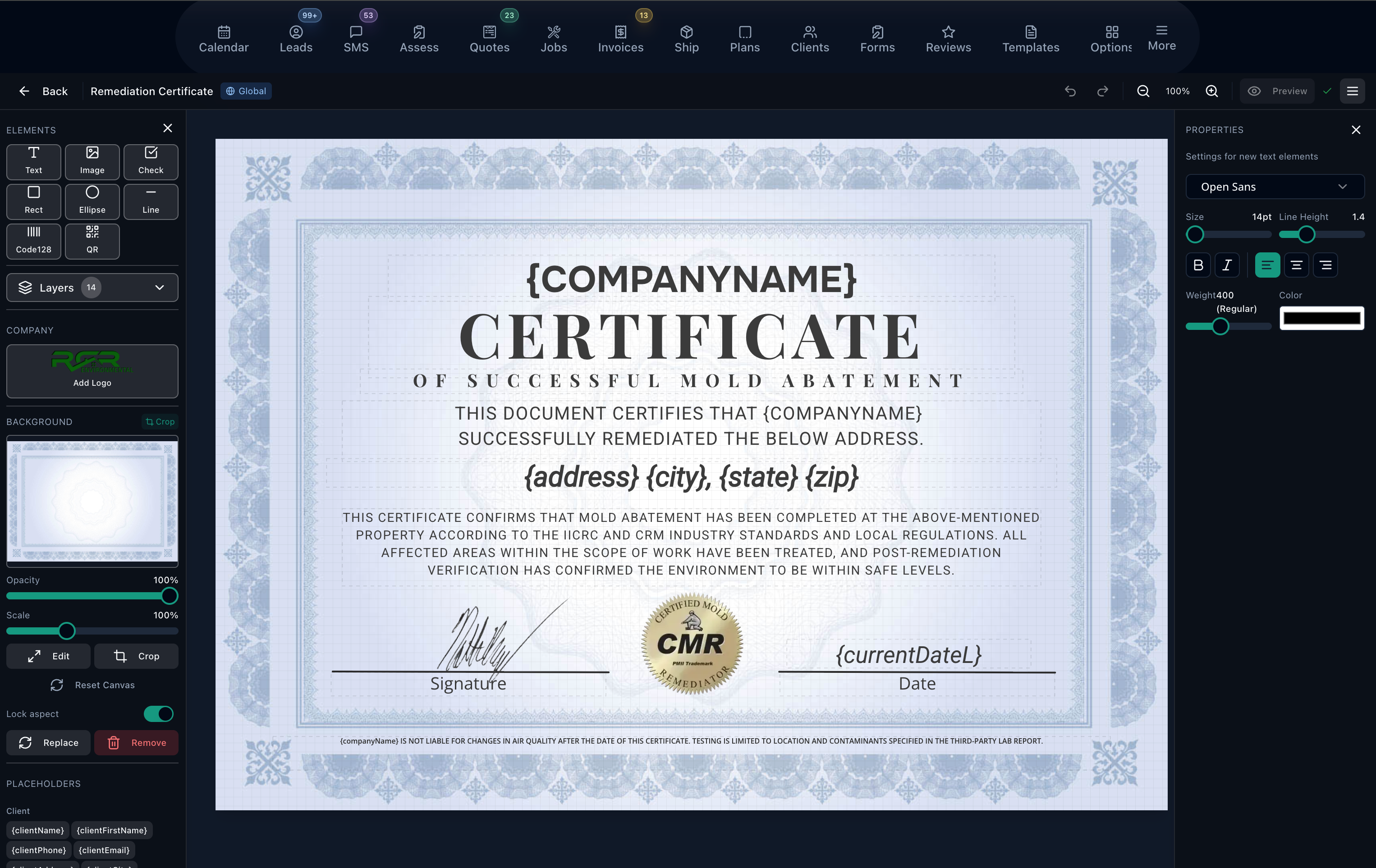Click the Crop button below Scale
Image resolution: width=1376 pixels, height=868 pixels.
pyautogui.click(x=136, y=656)
